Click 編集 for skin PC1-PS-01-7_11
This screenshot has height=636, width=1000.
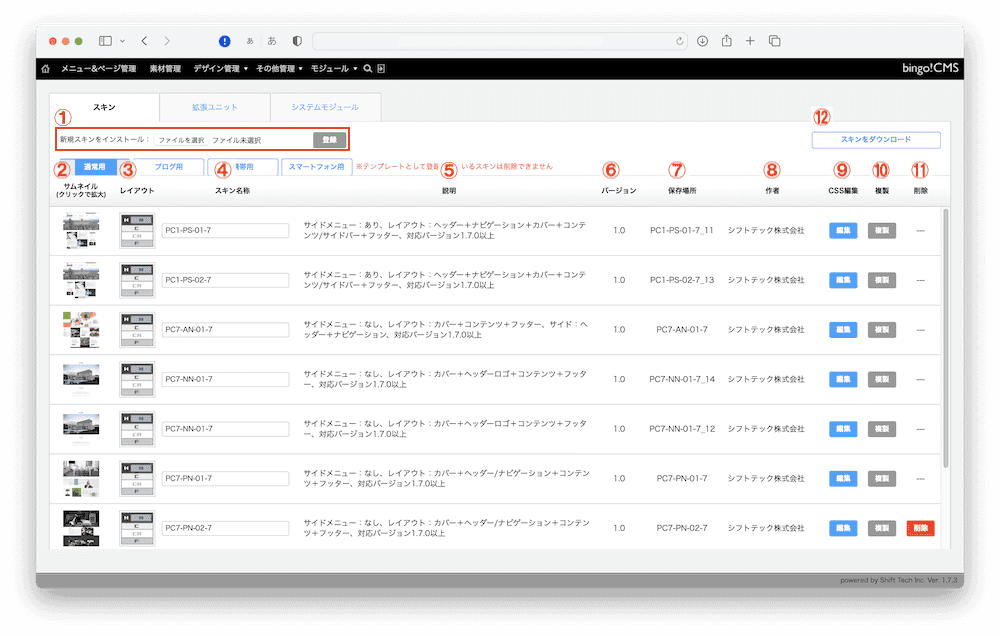coord(843,230)
